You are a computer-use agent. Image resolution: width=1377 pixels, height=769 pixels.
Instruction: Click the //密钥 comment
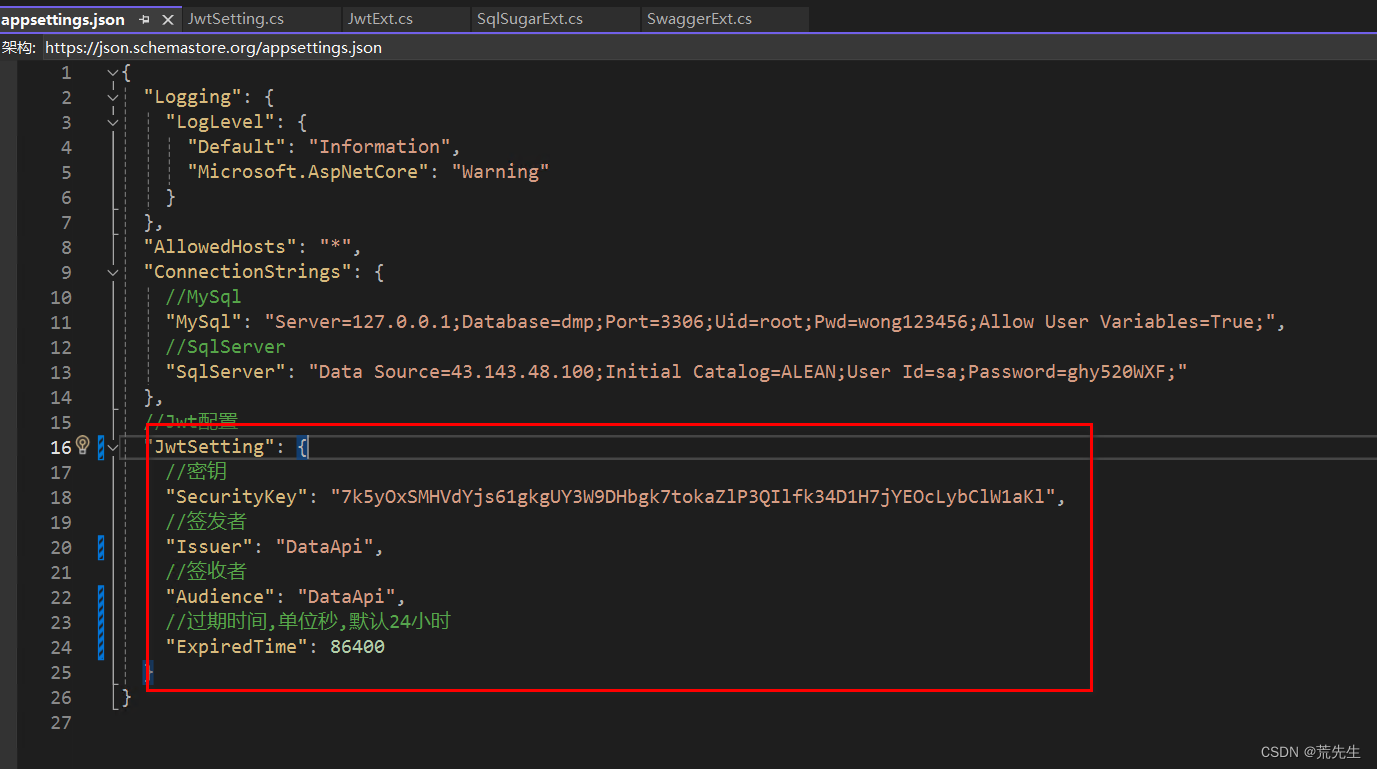197,472
